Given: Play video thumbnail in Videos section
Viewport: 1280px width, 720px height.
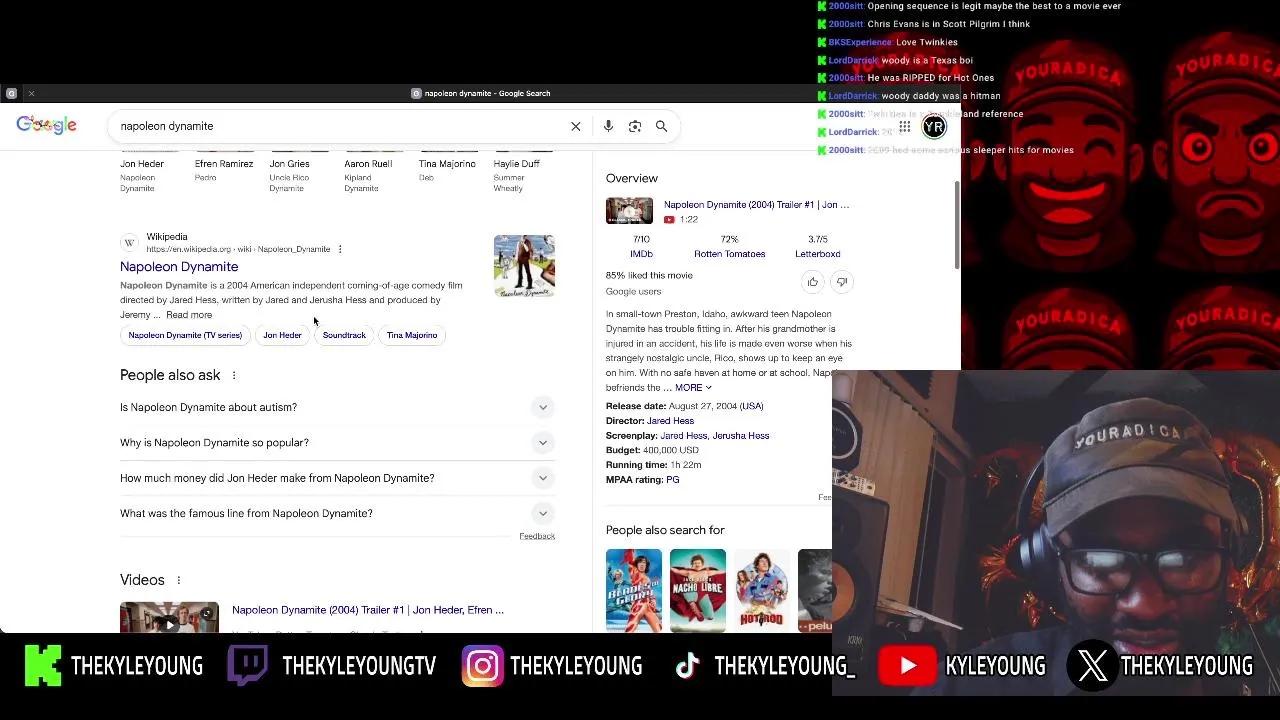Looking at the screenshot, I should [169, 618].
